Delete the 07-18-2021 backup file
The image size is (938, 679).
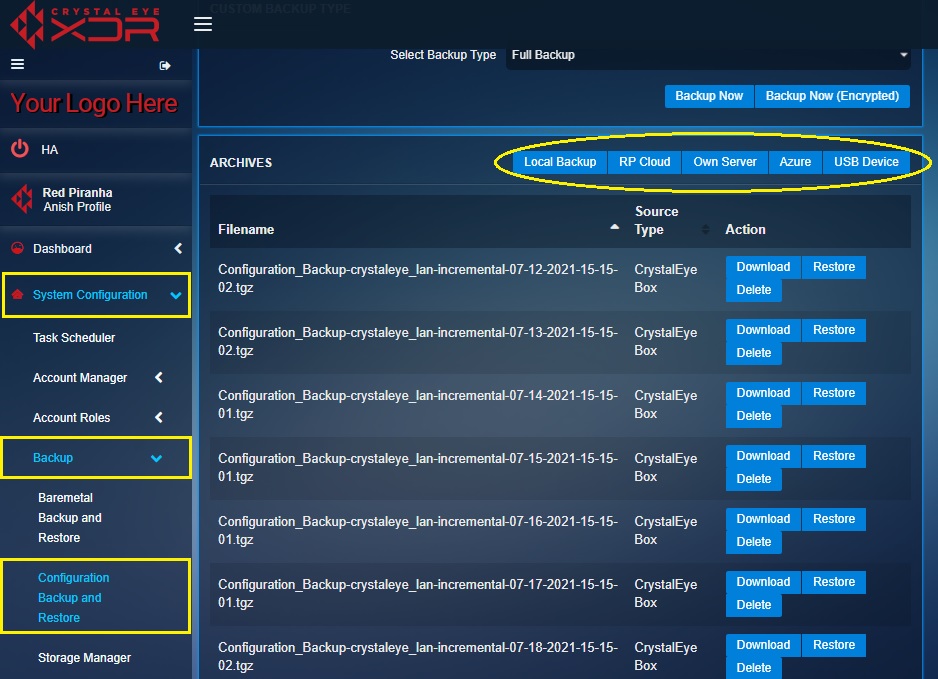coord(754,668)
